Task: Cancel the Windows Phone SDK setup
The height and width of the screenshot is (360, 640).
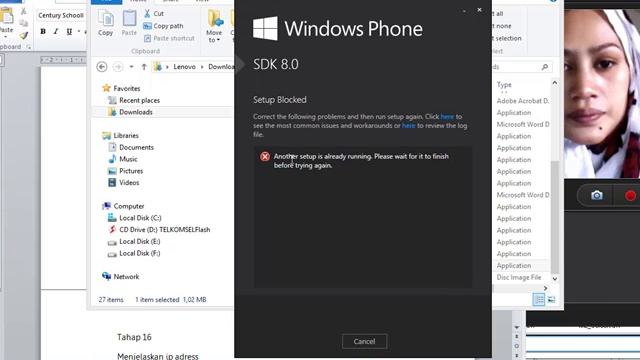Action: click(364, 341)
